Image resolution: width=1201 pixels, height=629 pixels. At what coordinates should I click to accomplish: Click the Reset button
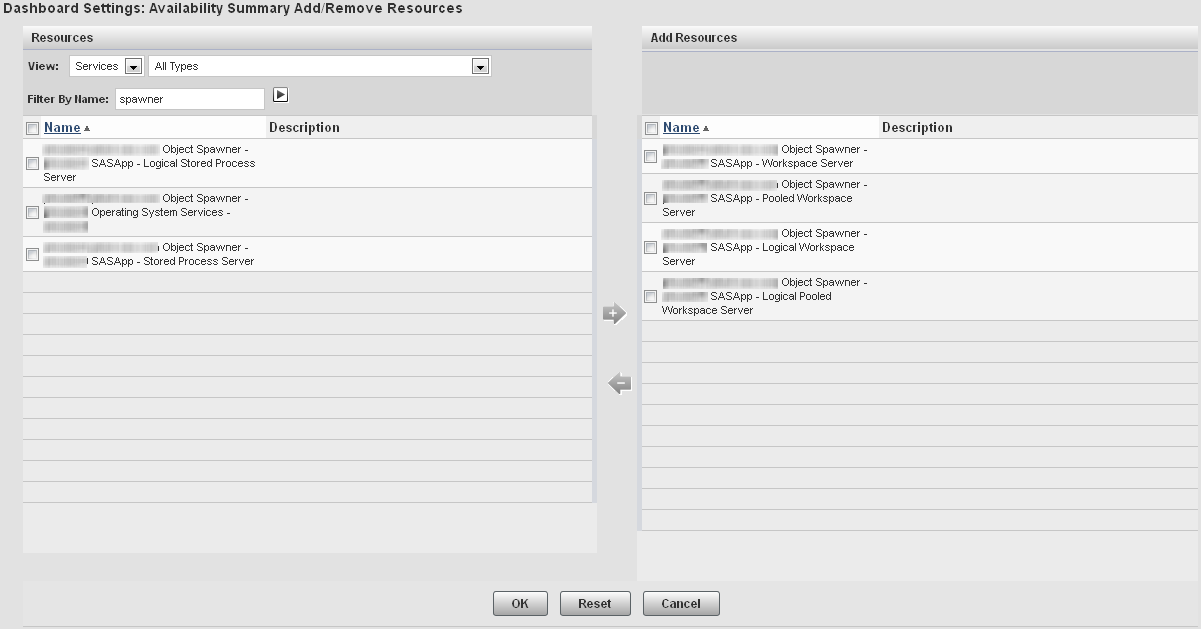click(595, 603)
